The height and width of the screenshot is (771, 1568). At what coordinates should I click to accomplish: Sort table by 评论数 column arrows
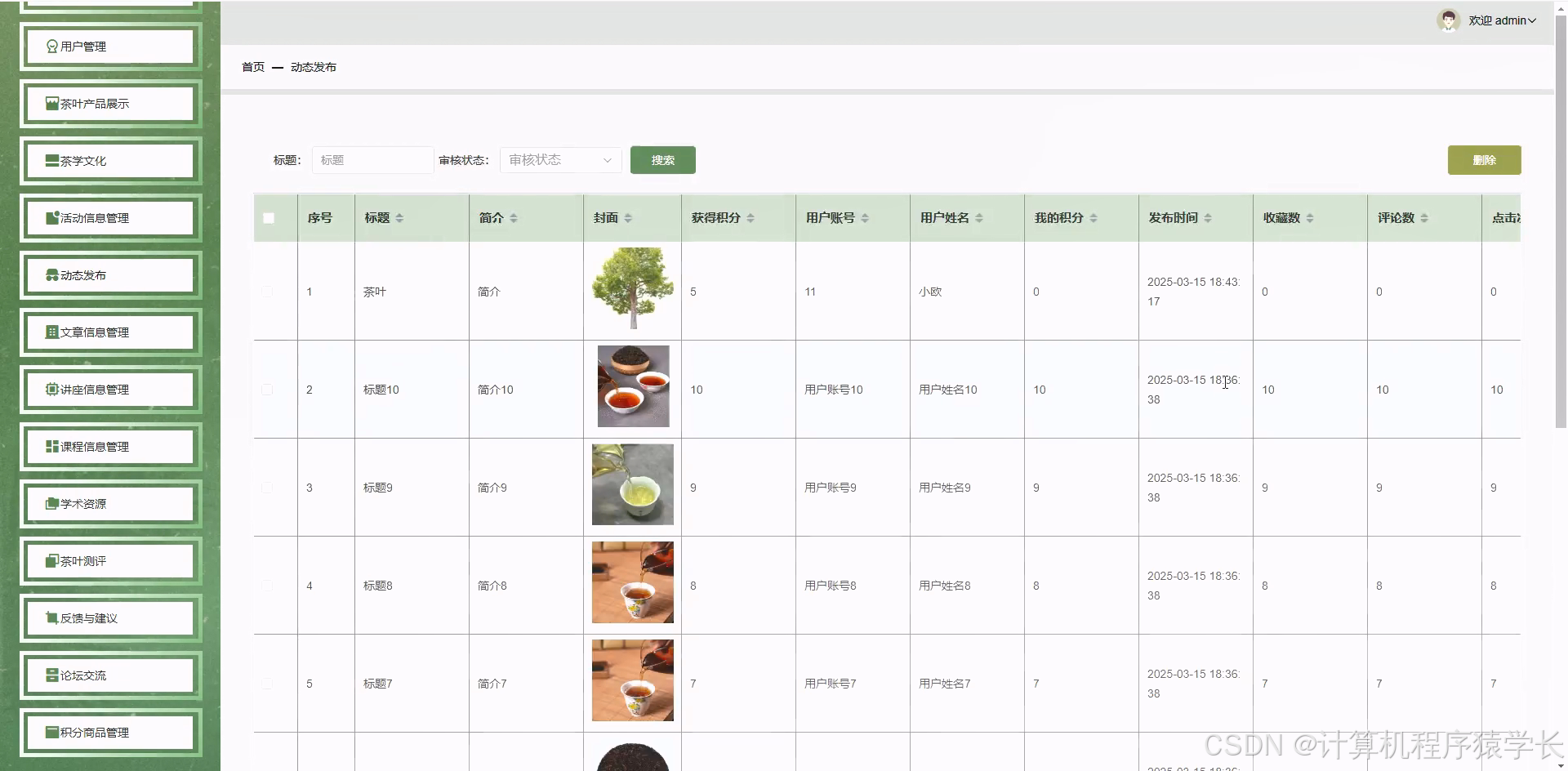coord(1424,218)
